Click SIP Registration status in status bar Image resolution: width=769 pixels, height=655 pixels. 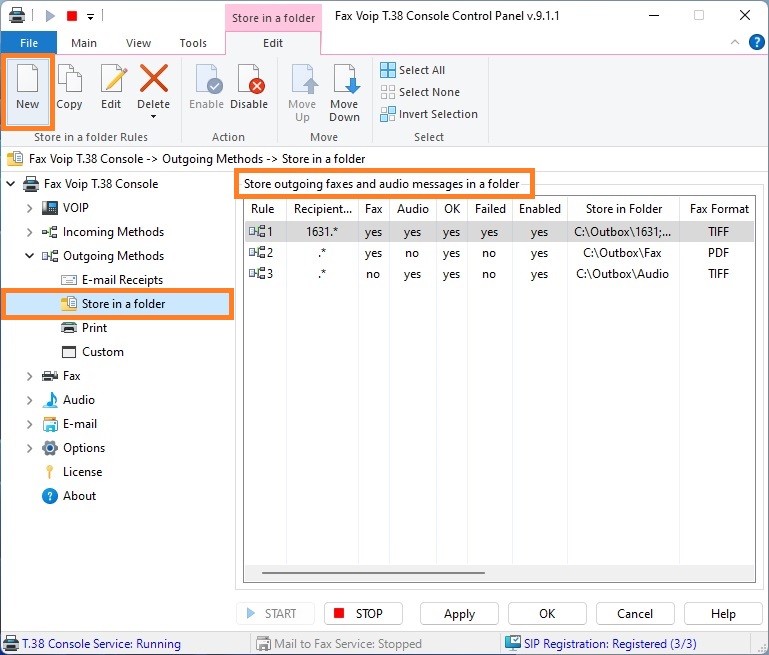[x=601, y=644]
